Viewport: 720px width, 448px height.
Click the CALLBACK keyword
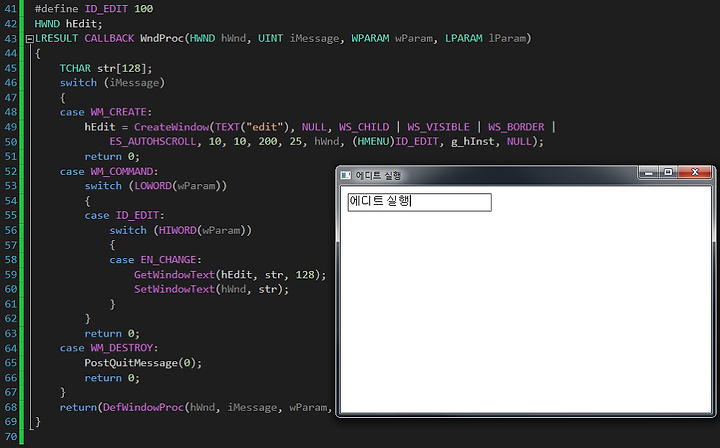click(109, 38)
